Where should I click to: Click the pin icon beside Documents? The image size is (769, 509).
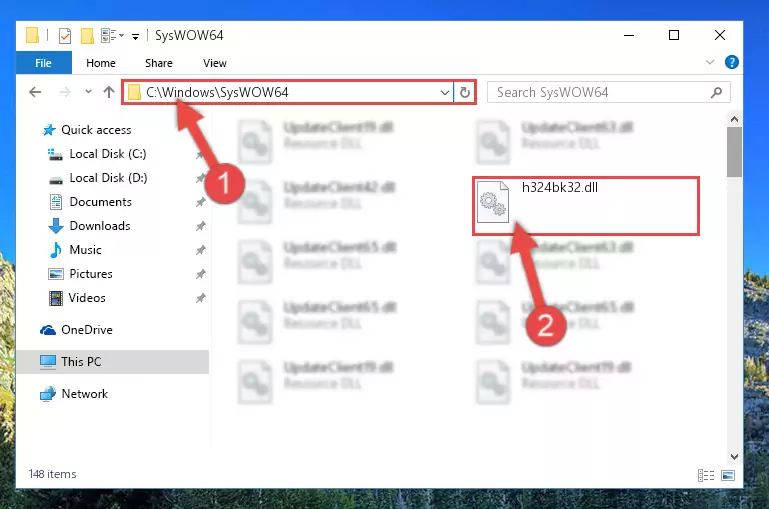coord(200,202)
